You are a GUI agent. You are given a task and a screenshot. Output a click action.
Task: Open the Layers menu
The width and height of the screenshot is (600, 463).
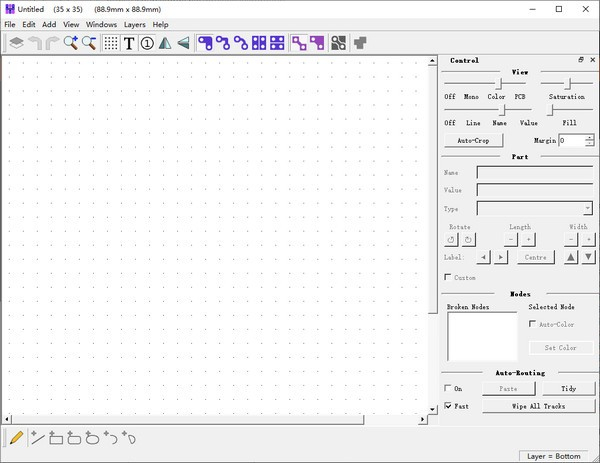pos(134,24)
